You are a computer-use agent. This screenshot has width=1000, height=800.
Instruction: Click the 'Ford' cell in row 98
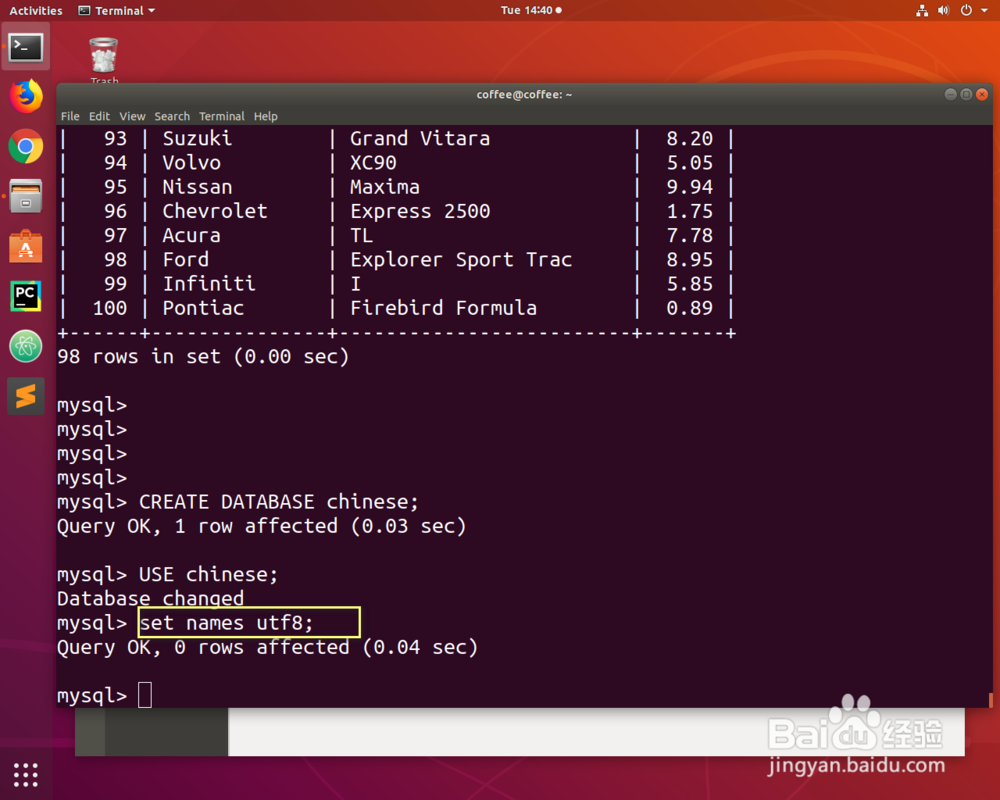coord(186,260)
